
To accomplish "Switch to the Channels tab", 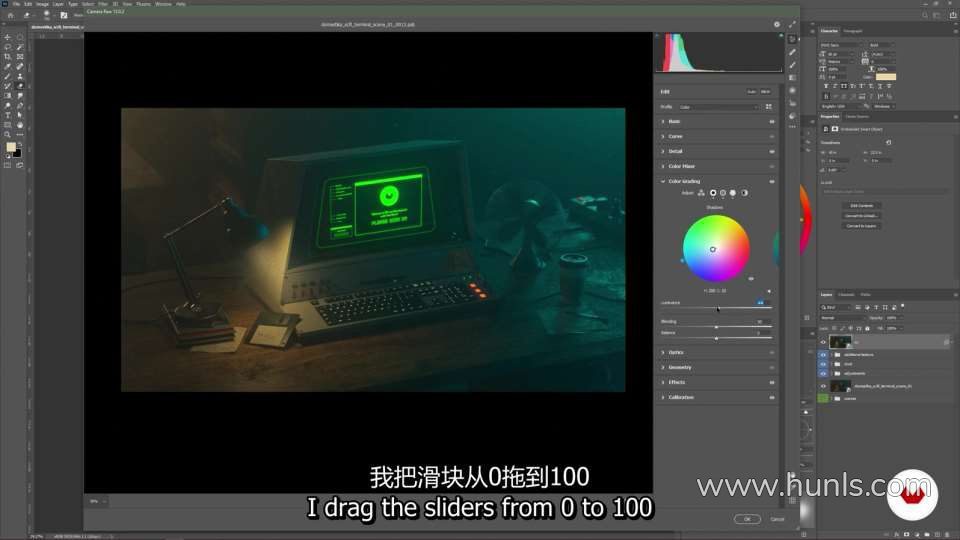I will [846, 294].
